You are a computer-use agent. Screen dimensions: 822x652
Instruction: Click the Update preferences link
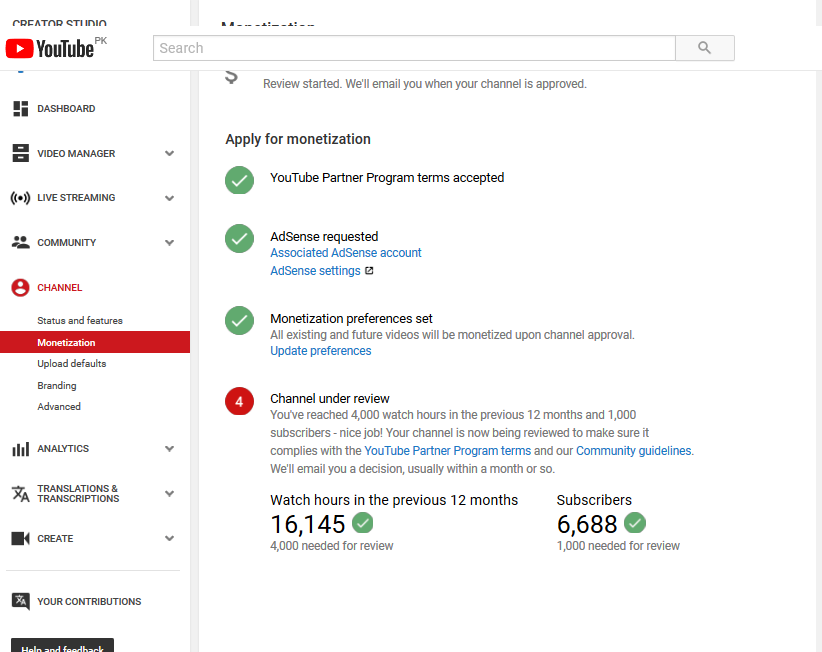pos(320,351)
